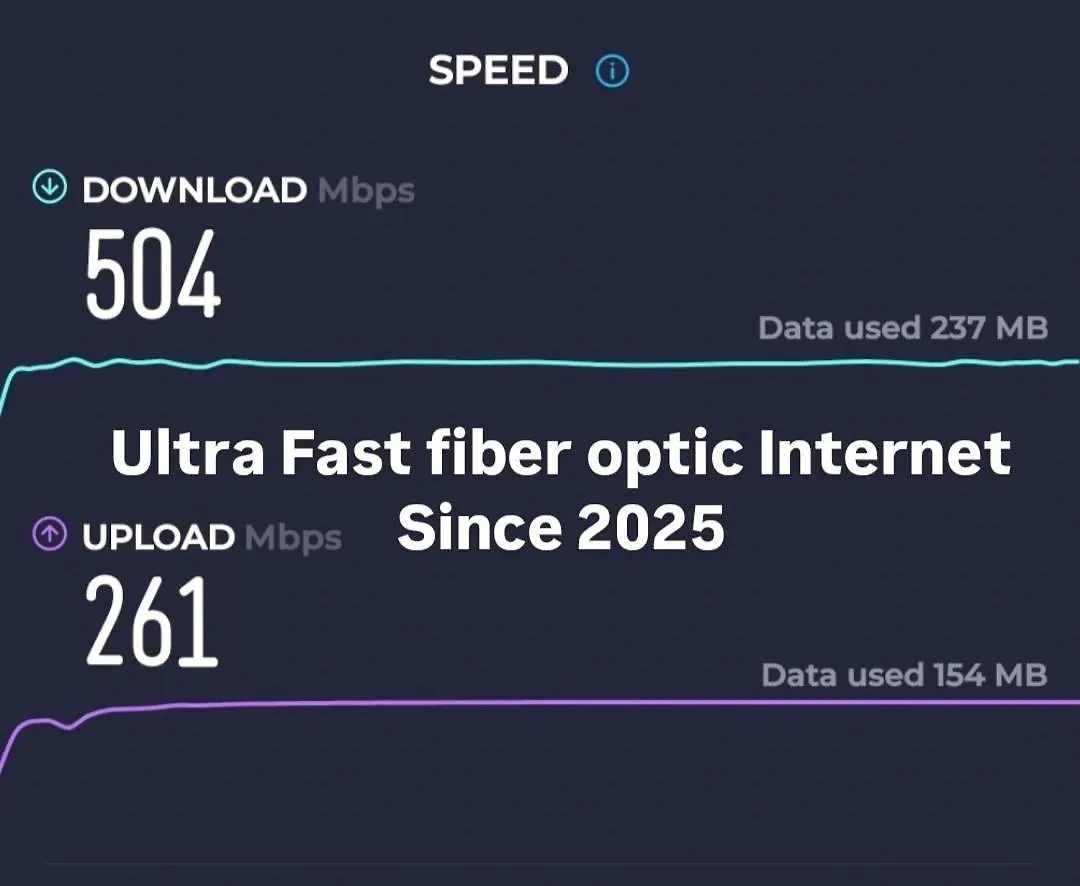Click the Since 2025 caption
Viewport: 1080px width, 886px height.
561,527
